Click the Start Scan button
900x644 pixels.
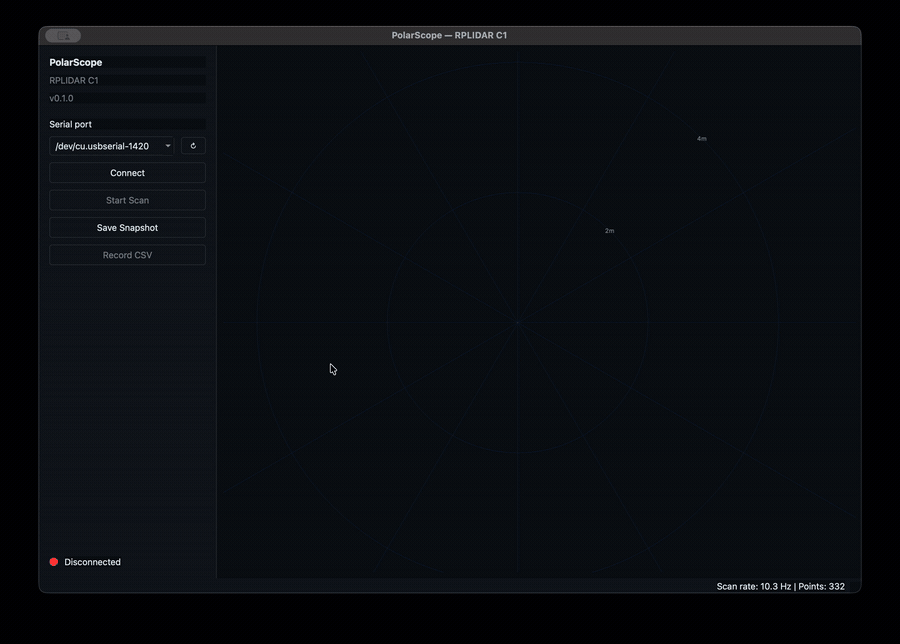coord(127,200)
